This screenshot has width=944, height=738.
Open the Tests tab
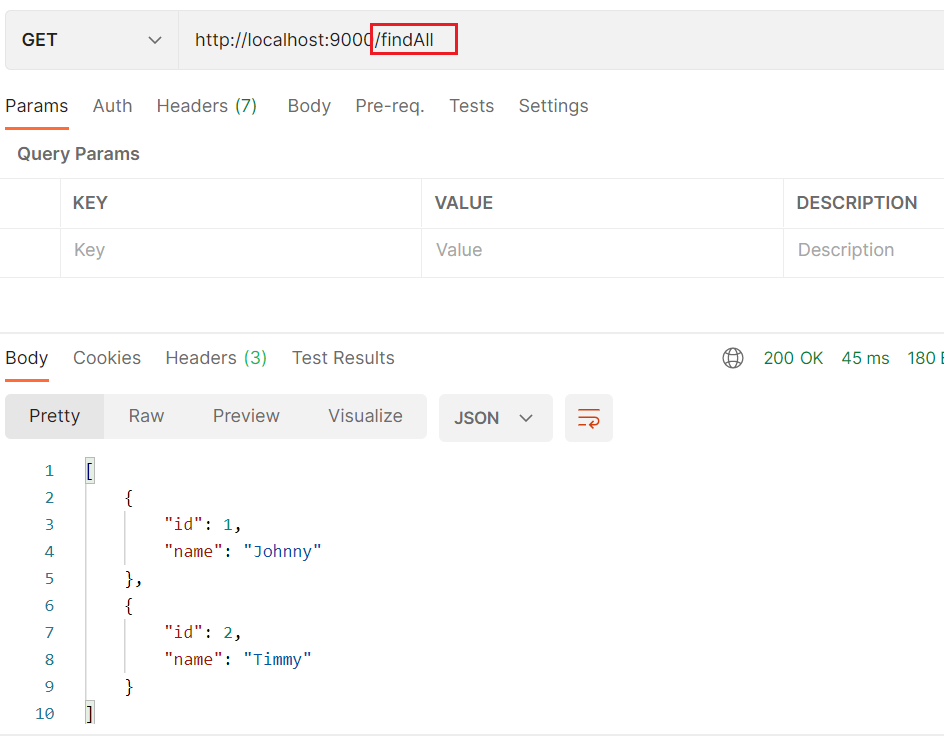point(471,106)
